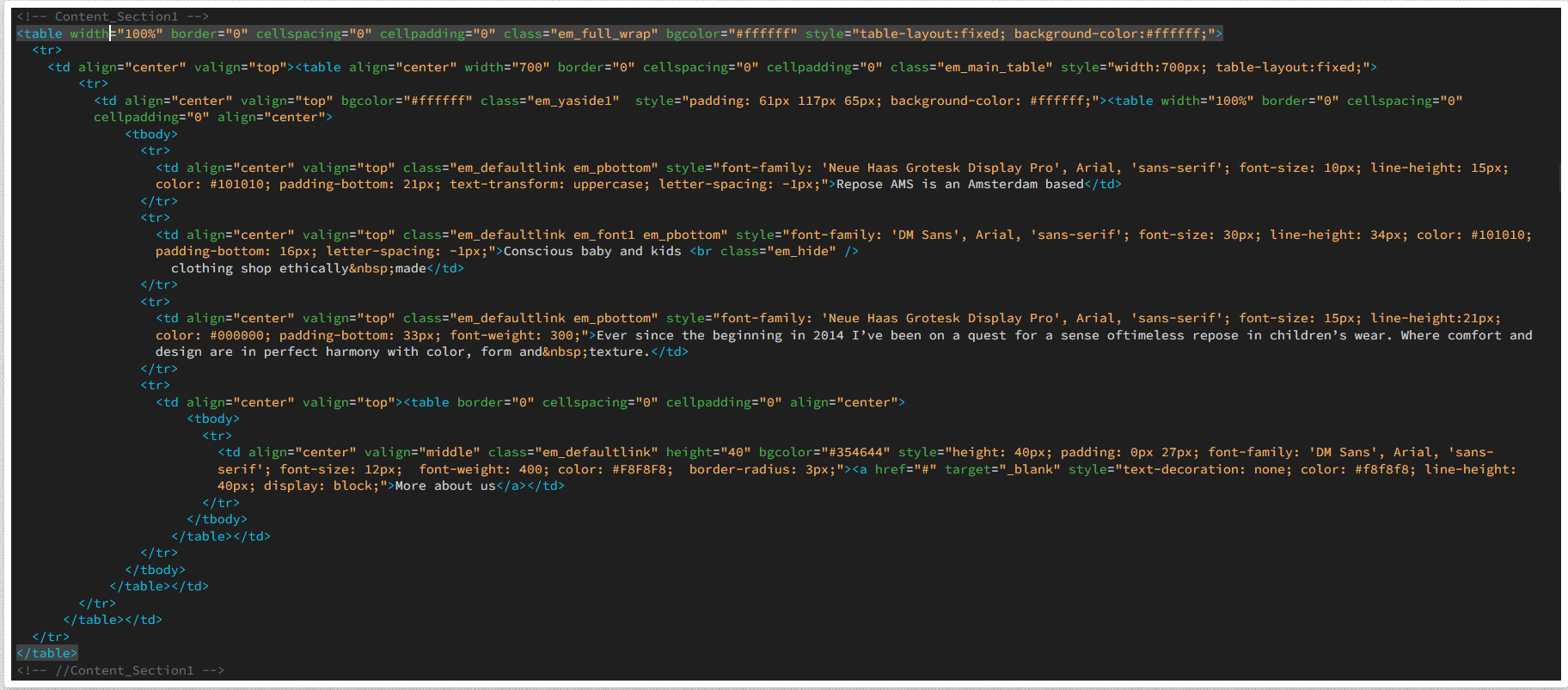Click the highlighted closing </table> tag
Viewport: 1568px width, 690px height.
pyautogui.click(x=47, y=653)
